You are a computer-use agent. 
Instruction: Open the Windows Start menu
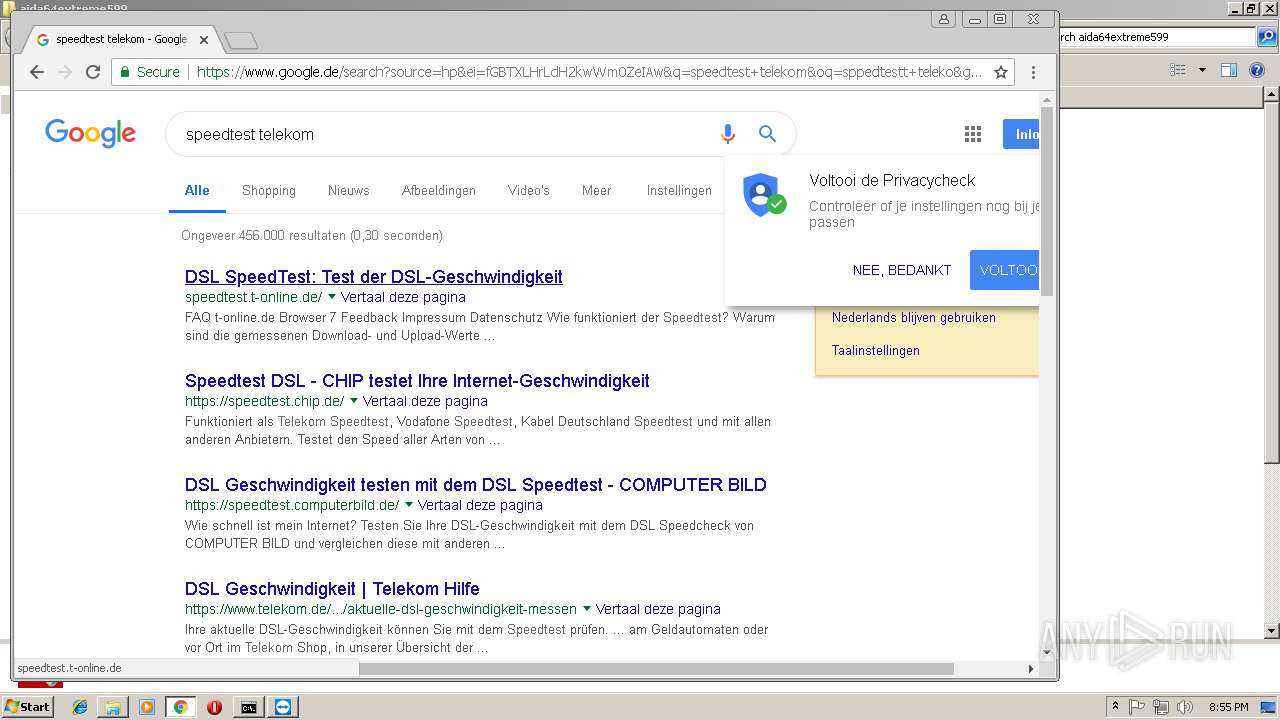point(28,707)
